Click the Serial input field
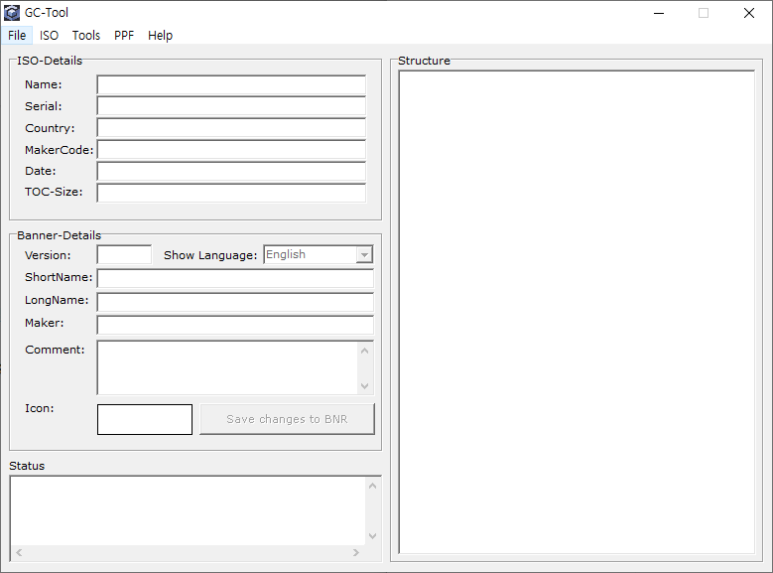Screen dimensions: 773x573 pos(231,106)
